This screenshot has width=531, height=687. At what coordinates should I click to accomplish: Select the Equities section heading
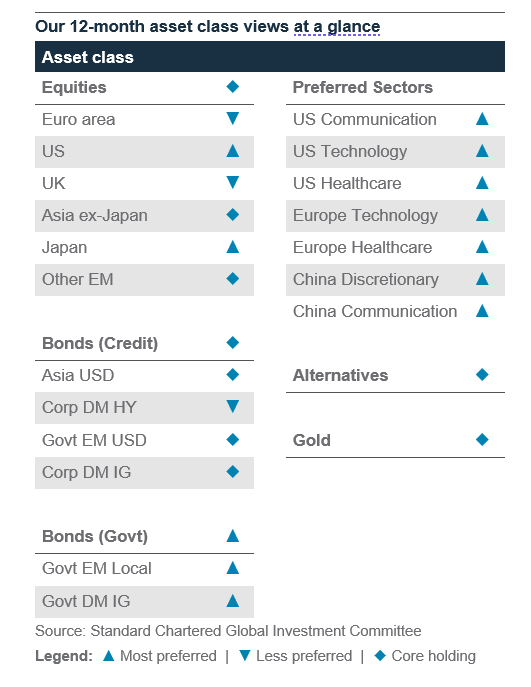click(x=74, y=87)
